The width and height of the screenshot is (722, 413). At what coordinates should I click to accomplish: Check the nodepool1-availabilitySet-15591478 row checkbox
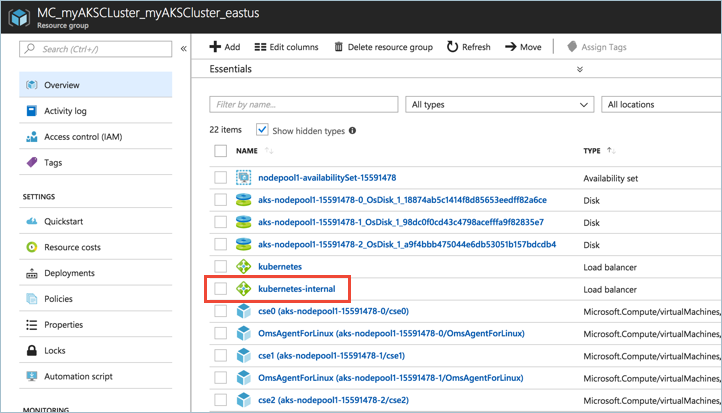pyautogui.click(x=221, y=177)
